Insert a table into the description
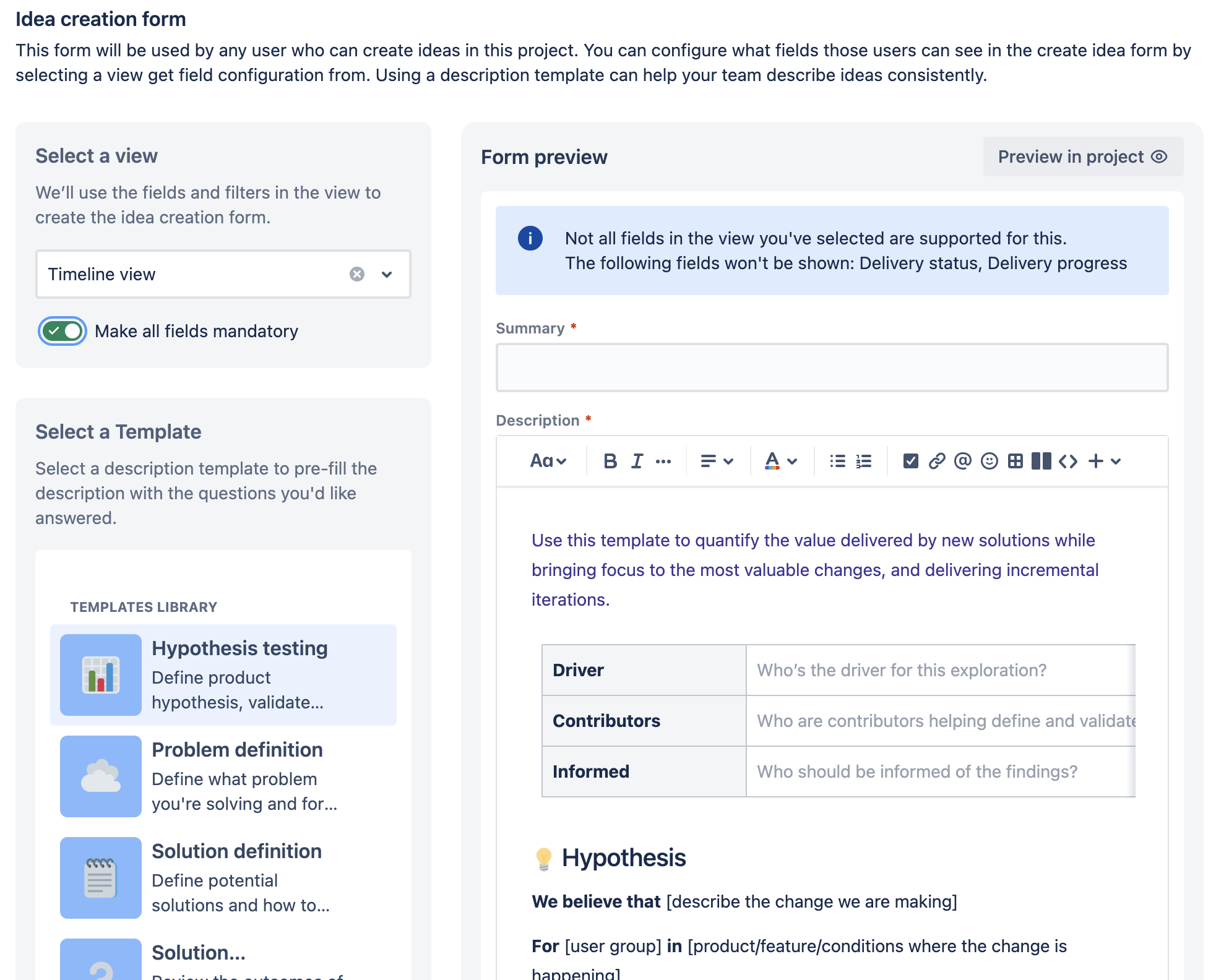The image size is (1229, 980). pyautogui.click(x=1016, y=461)
